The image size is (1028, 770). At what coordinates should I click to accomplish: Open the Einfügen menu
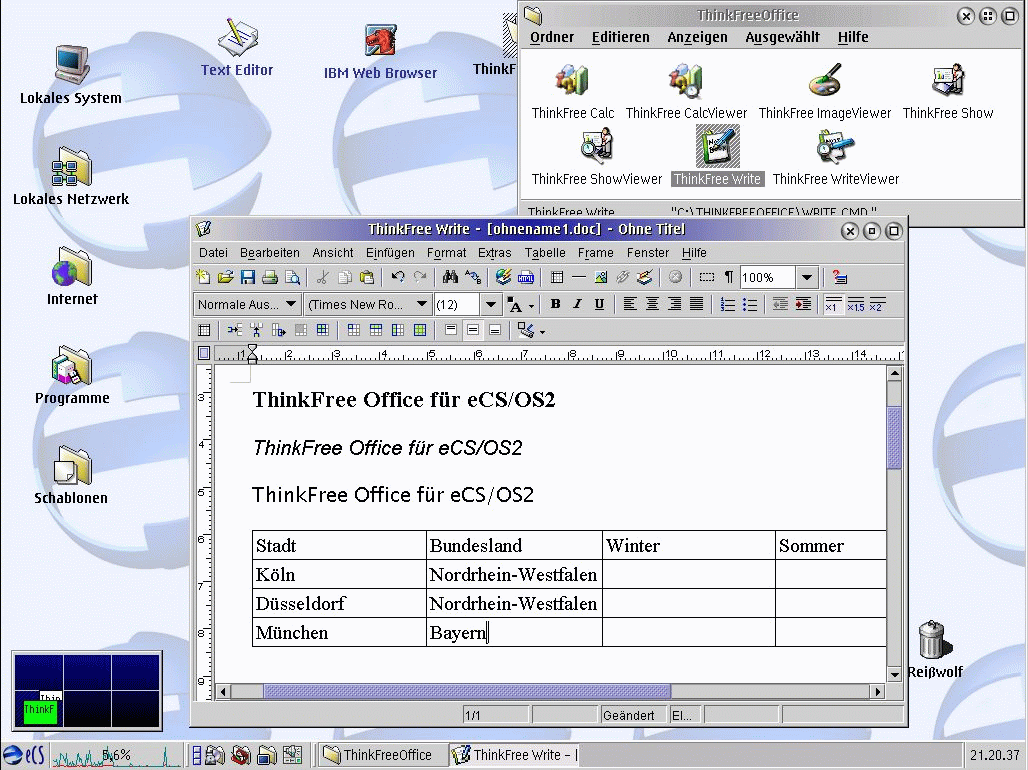pos(390,253)
